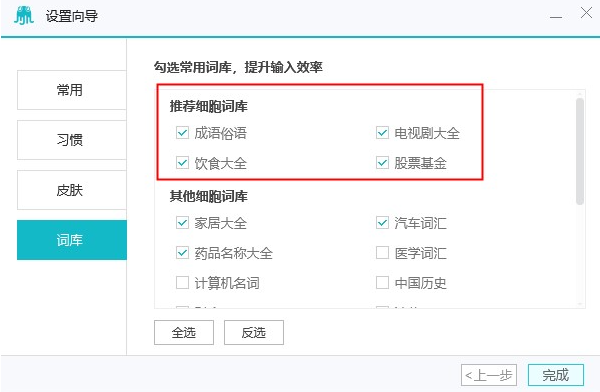Disable the 汽车词汇 dictionary
The image size is (600, 392).
coord(382,222)
